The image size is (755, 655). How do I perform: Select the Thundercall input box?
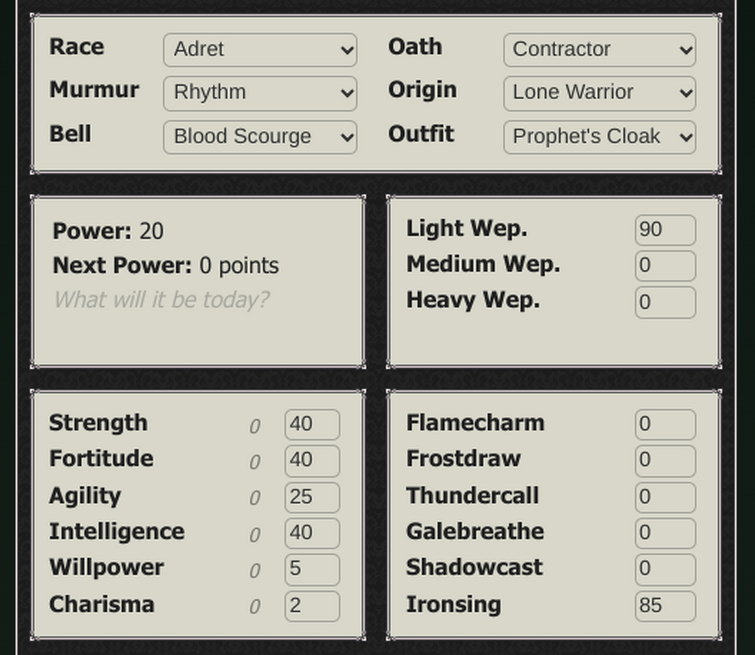click(x=664, y=497)
